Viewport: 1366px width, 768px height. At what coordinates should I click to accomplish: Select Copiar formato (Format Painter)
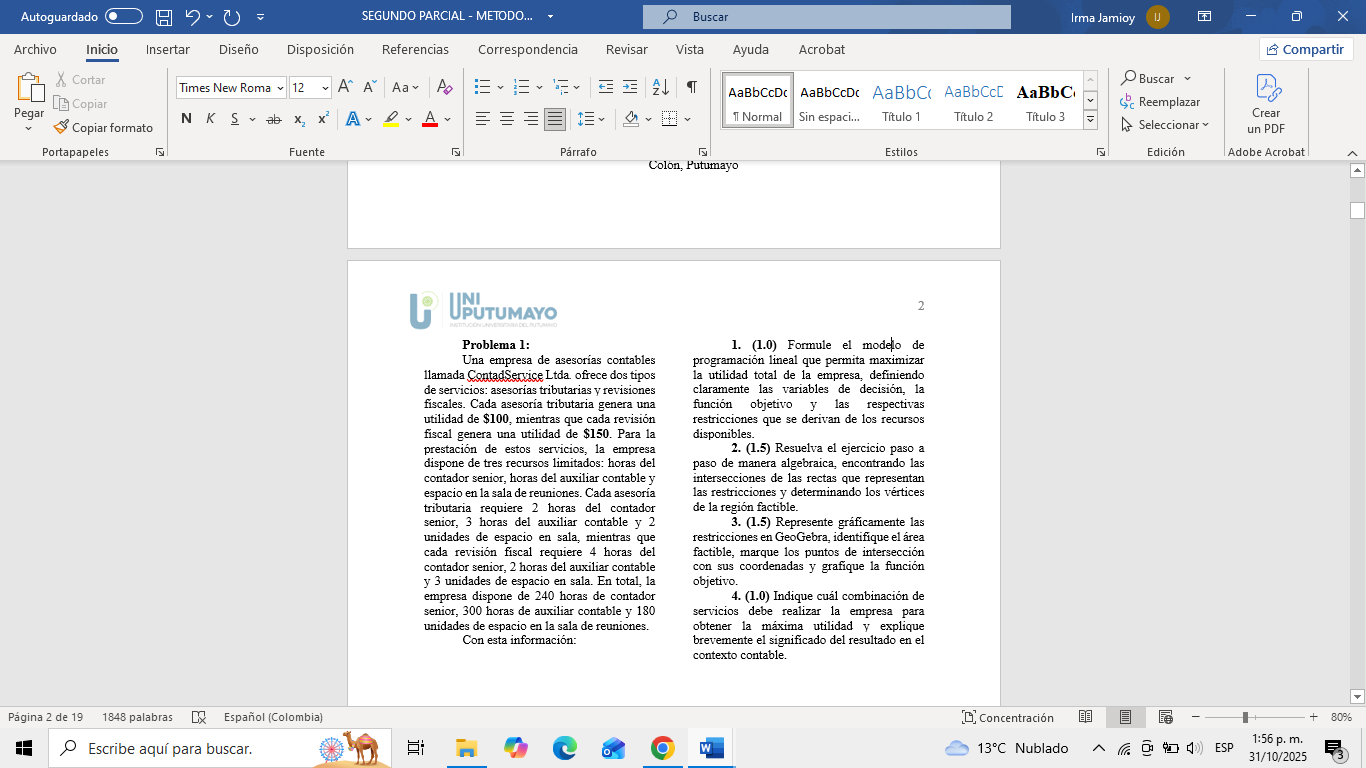[105, 127]
